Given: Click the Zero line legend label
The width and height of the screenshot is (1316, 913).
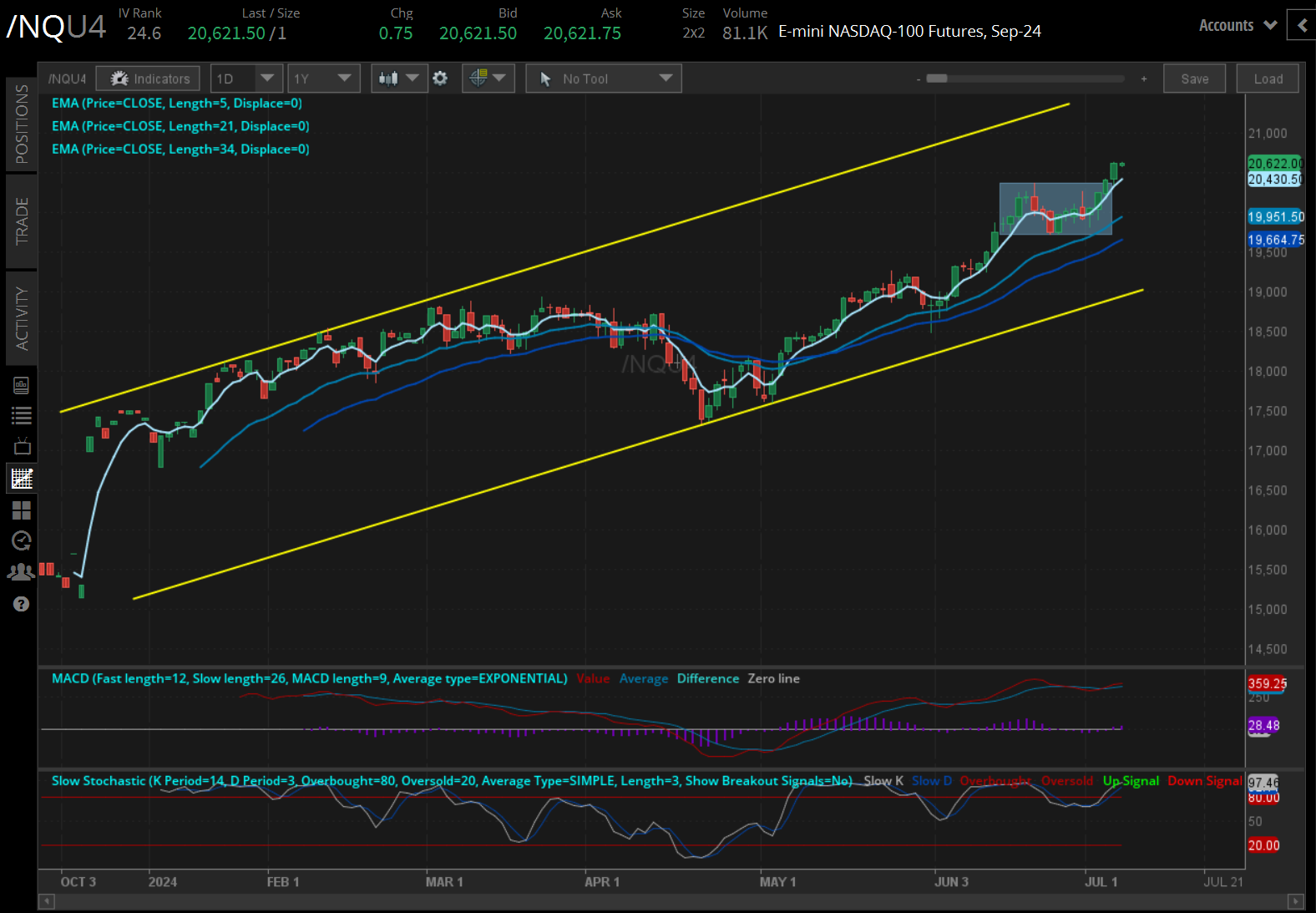Looking at the screenshot, I should pyautogui.click(x=773, y=678).
